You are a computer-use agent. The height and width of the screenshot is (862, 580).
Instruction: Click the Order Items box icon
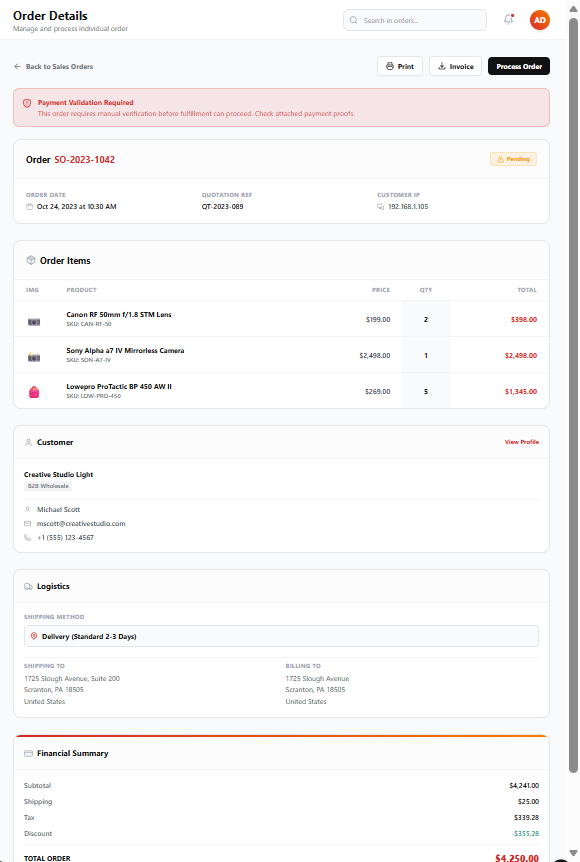(x=31, y=260)
